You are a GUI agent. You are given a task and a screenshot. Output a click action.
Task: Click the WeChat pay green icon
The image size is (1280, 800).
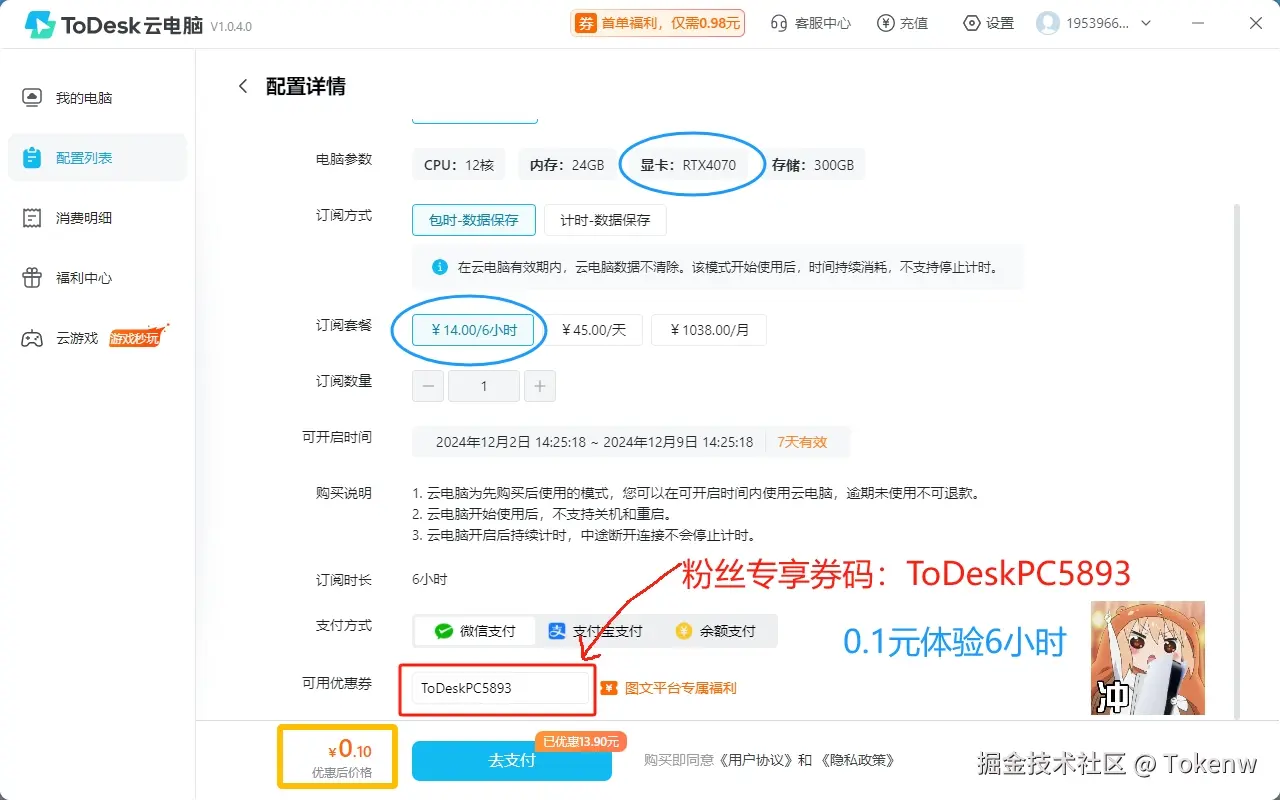[443, 631]
